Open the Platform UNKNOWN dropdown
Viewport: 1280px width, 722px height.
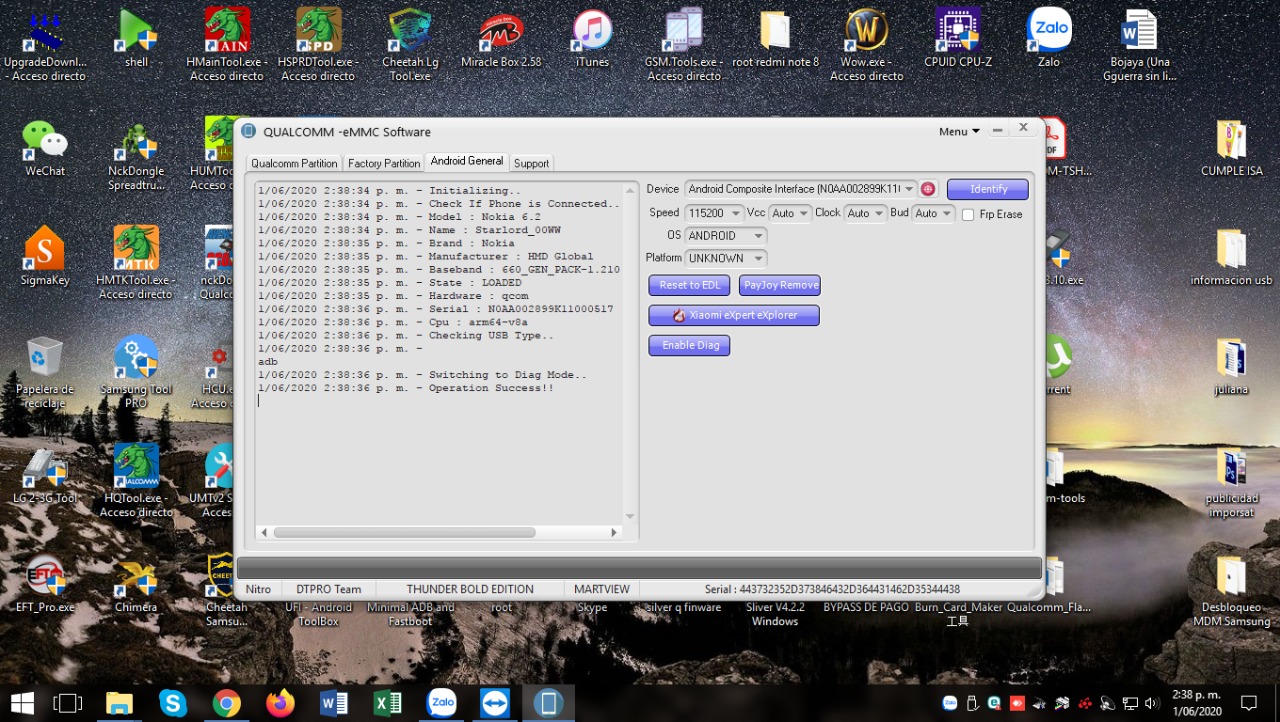point(726,258)
